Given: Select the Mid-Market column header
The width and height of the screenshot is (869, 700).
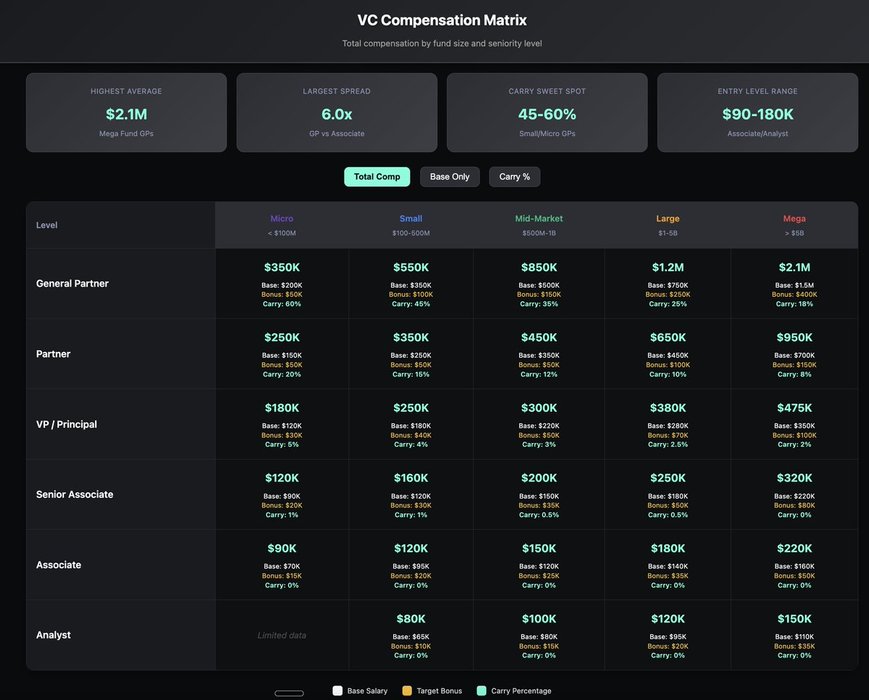Looking at the screenshot, I should [x=539, y=225].
